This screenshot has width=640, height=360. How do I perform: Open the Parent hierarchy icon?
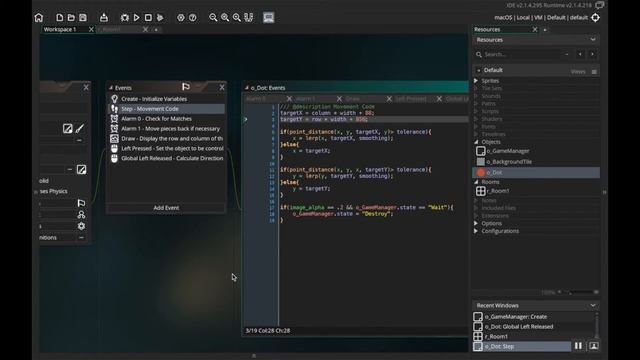tap(81, 214)
